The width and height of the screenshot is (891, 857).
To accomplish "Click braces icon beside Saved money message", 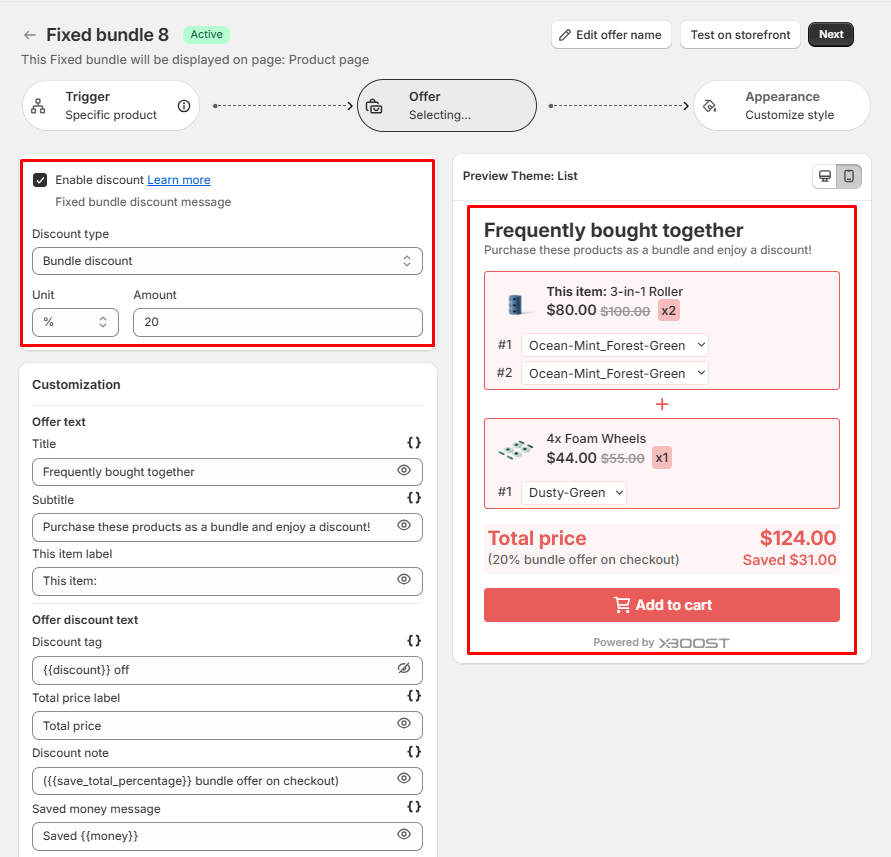I will tap(414, 806).
